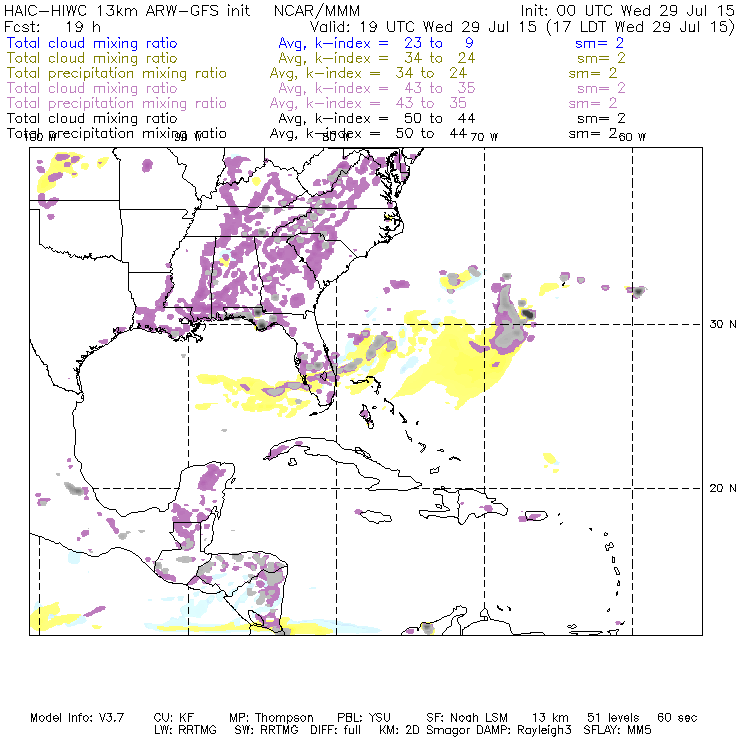Click the olive "Total precipitation mixing ratio" legend line
The width and height of the screenshot is (740, 740).
pos(117,73)
